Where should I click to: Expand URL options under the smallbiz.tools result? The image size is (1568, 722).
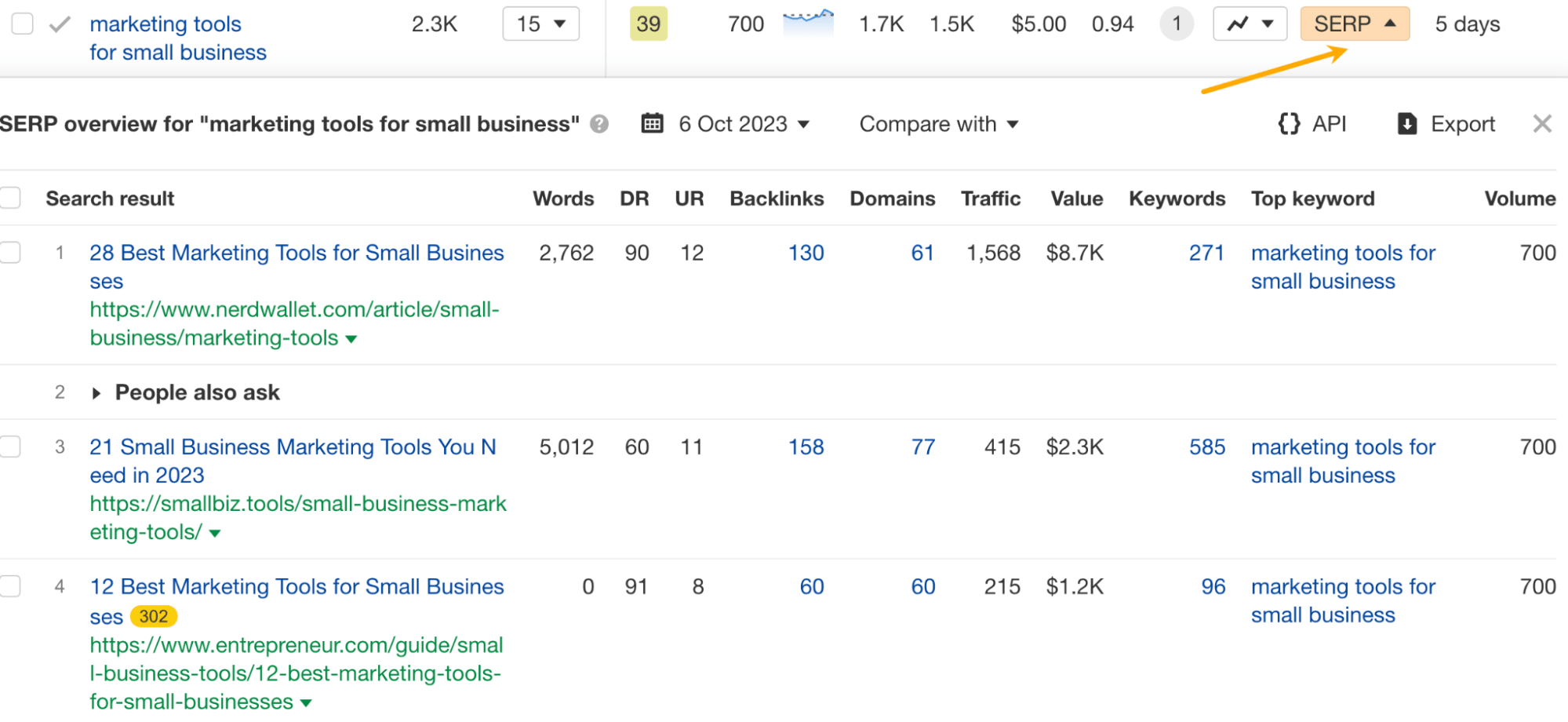213,532
